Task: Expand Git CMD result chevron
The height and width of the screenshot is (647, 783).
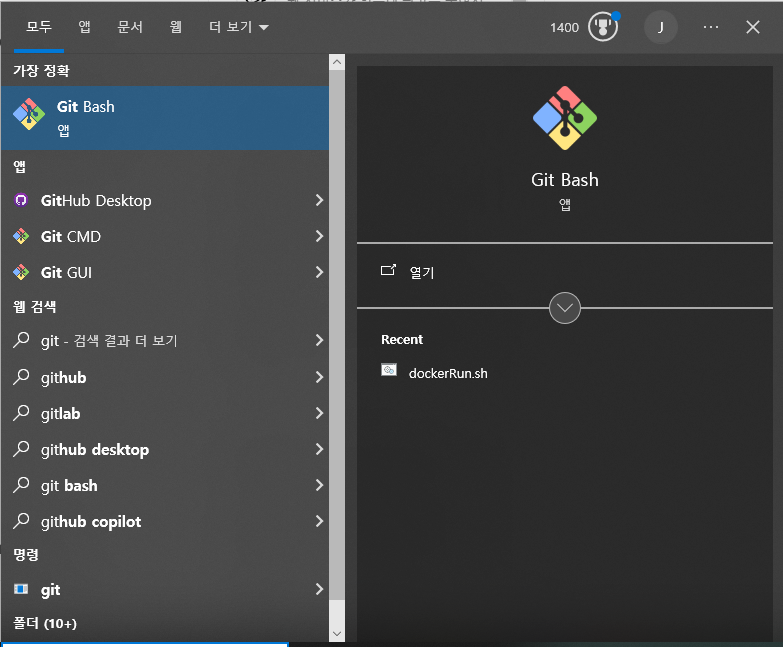Action: point(320,236)
